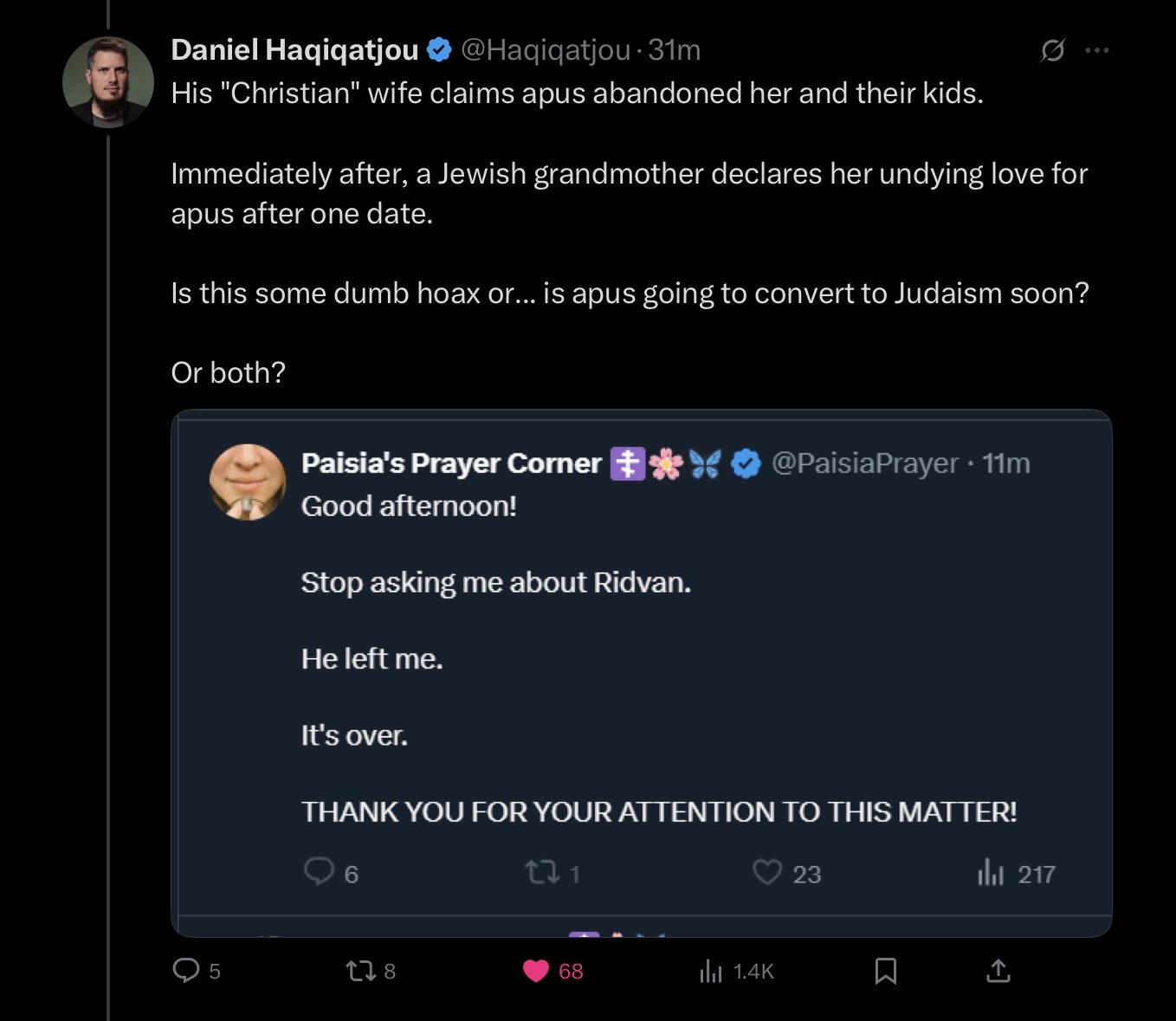The image size is (1176, 1021).
Task: Bookmark Daniel Haqiqatjou's post
Action: tap(885, 971)
